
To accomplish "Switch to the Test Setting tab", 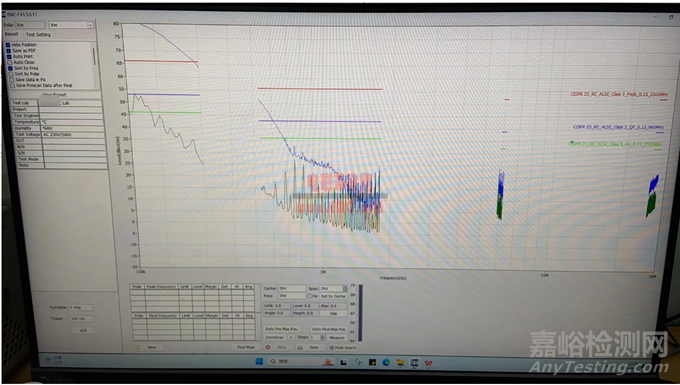I will [x=38, y=35].
